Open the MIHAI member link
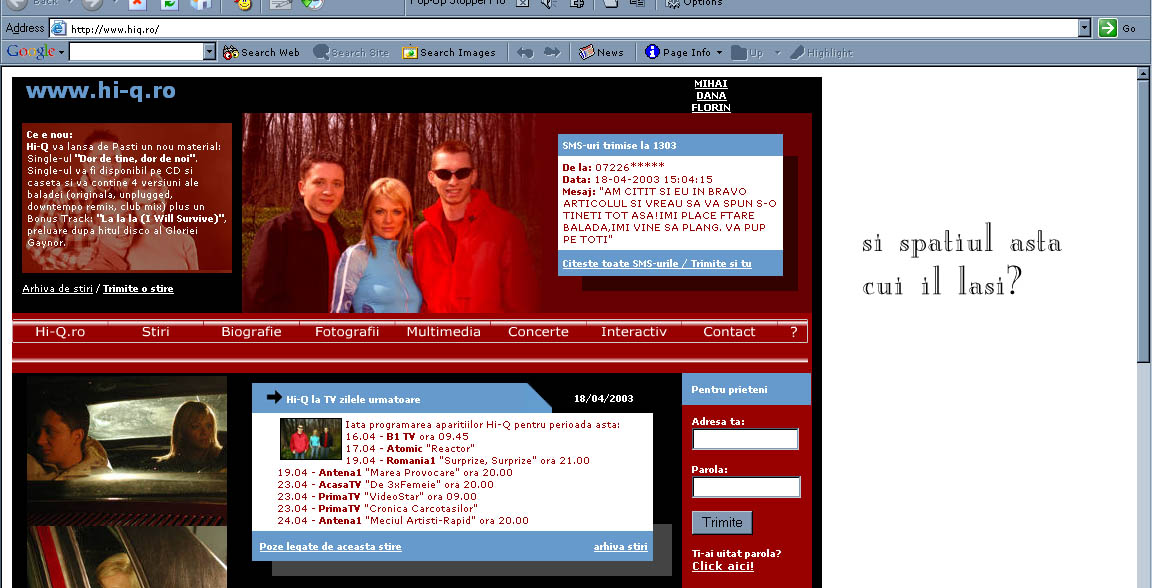1152x588 pixels. [x=711, y=84]
